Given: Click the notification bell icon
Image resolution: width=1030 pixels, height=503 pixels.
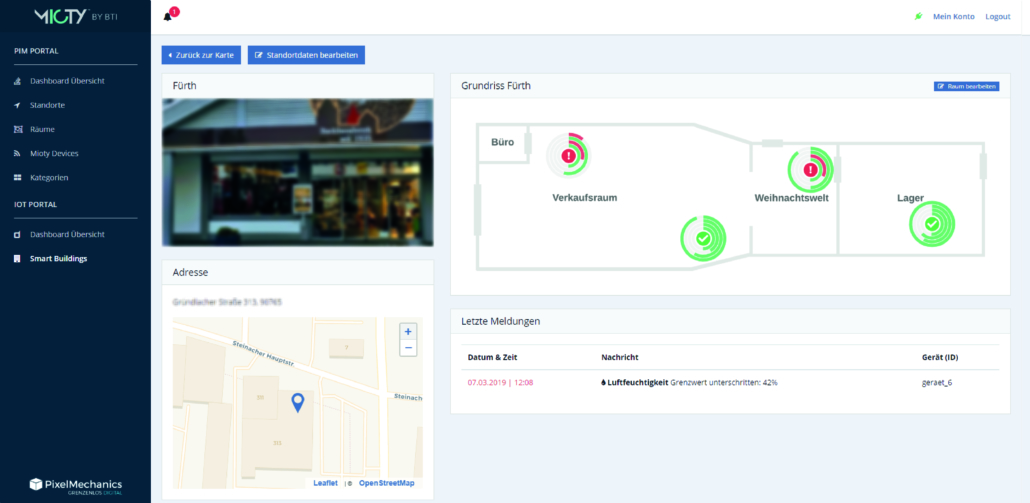Looking at the screenshot, I should pos(168,17).
